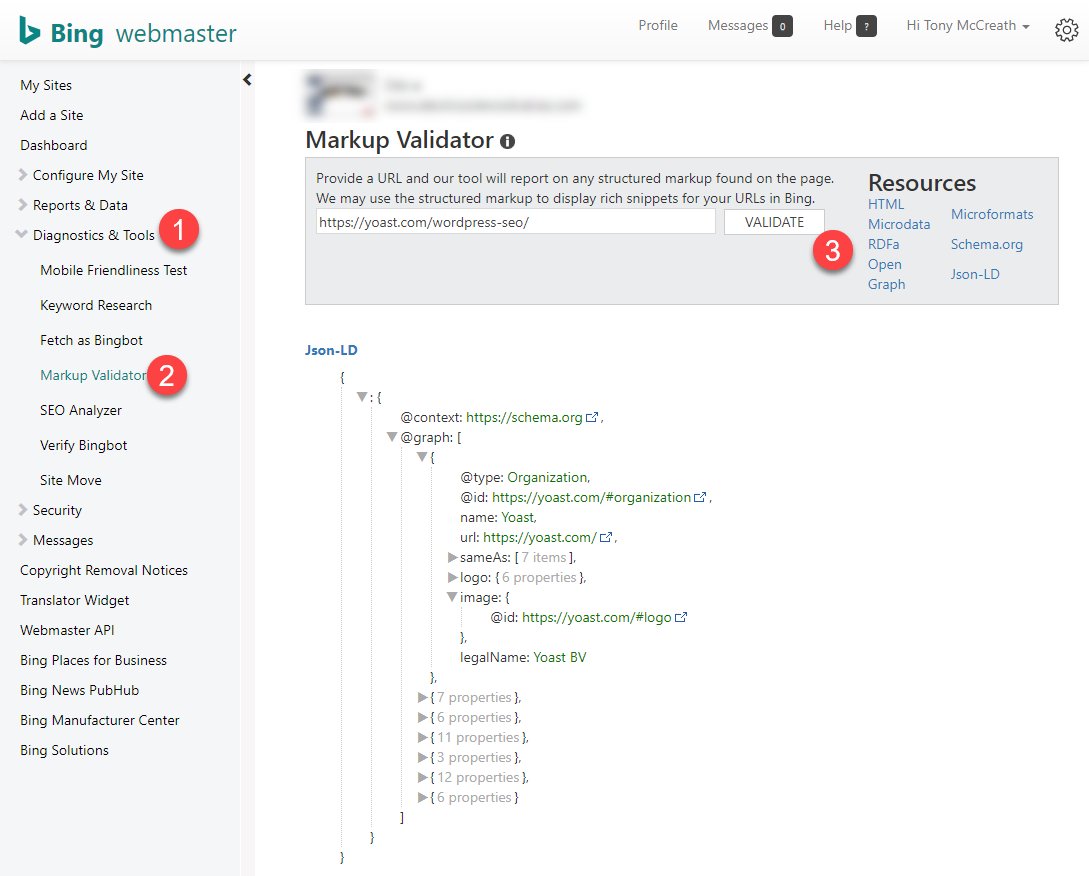Open Bing Manufacturer Center

coord(99,720)
